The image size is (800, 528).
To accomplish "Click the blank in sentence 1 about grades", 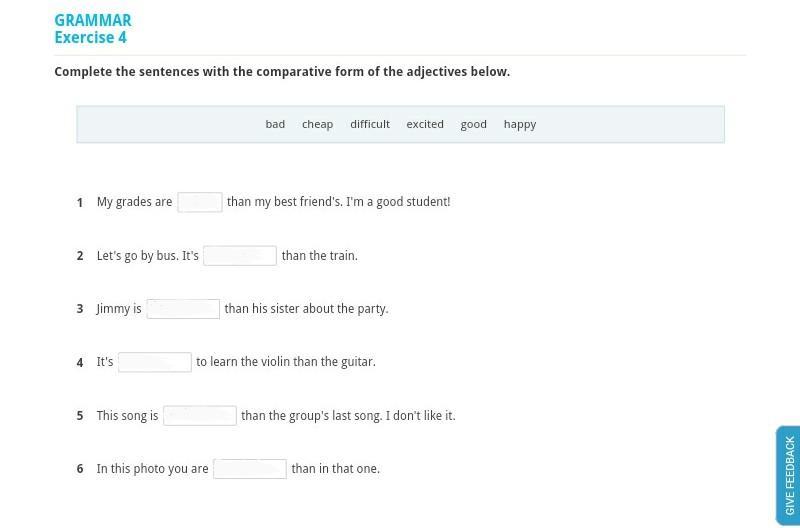I will 199,202.
